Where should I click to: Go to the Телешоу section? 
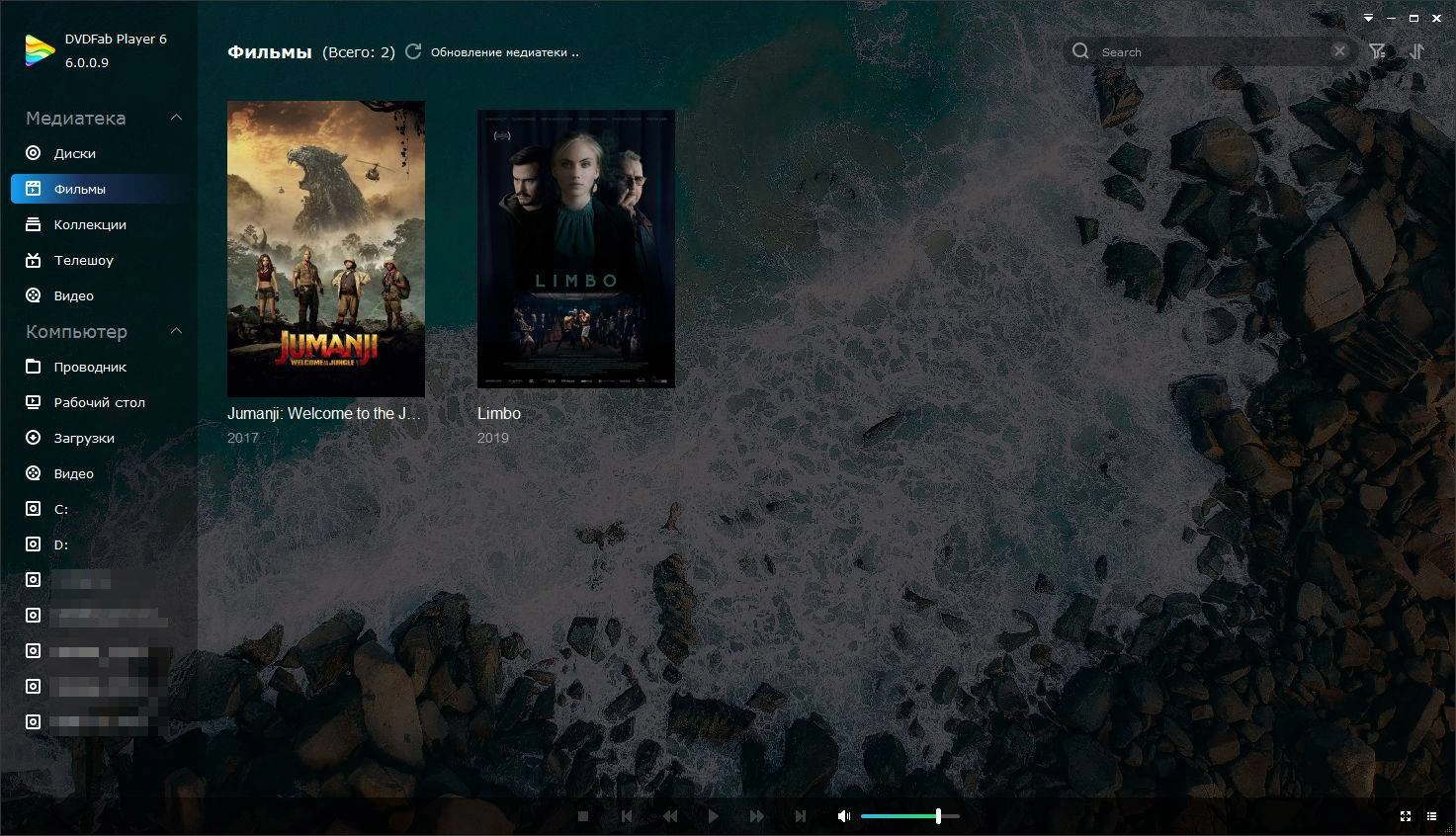tap(84, 260)
